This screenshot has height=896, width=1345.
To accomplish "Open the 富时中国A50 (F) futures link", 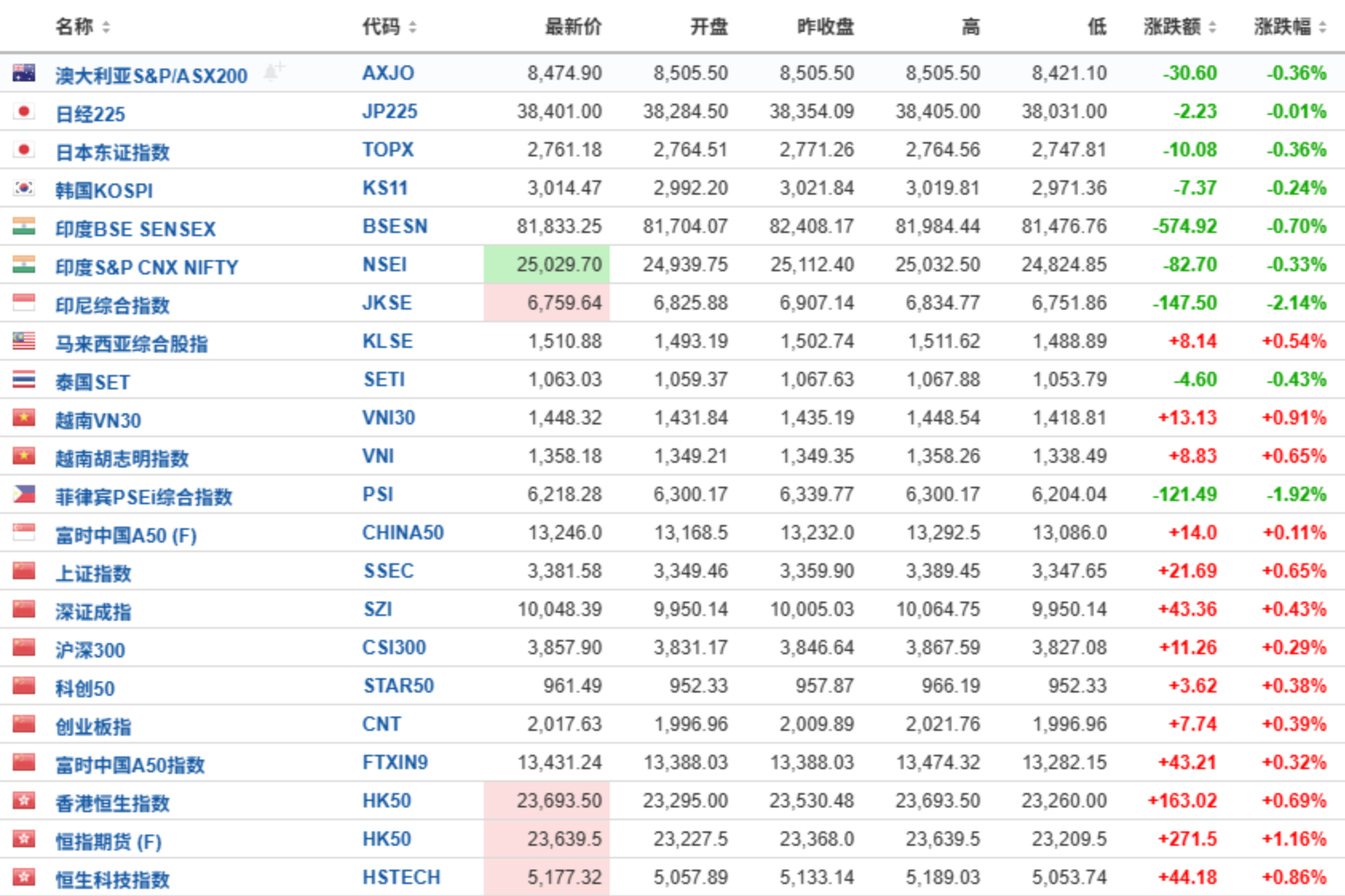I will click(126, 535).
